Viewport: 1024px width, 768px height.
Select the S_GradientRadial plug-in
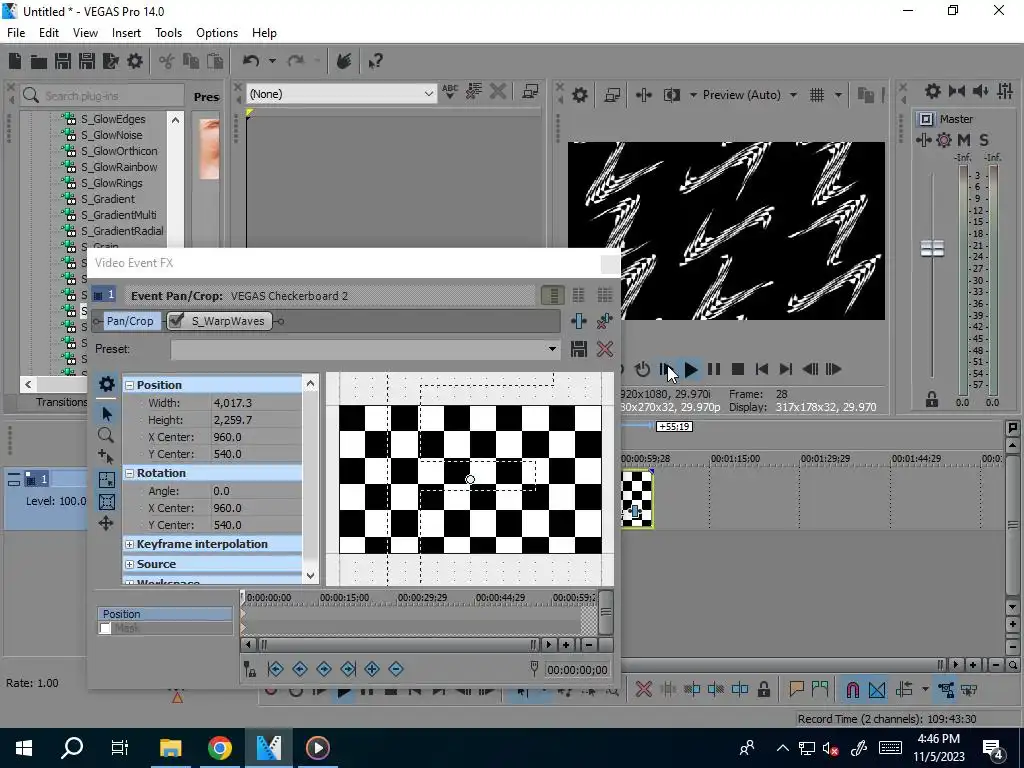121,231
